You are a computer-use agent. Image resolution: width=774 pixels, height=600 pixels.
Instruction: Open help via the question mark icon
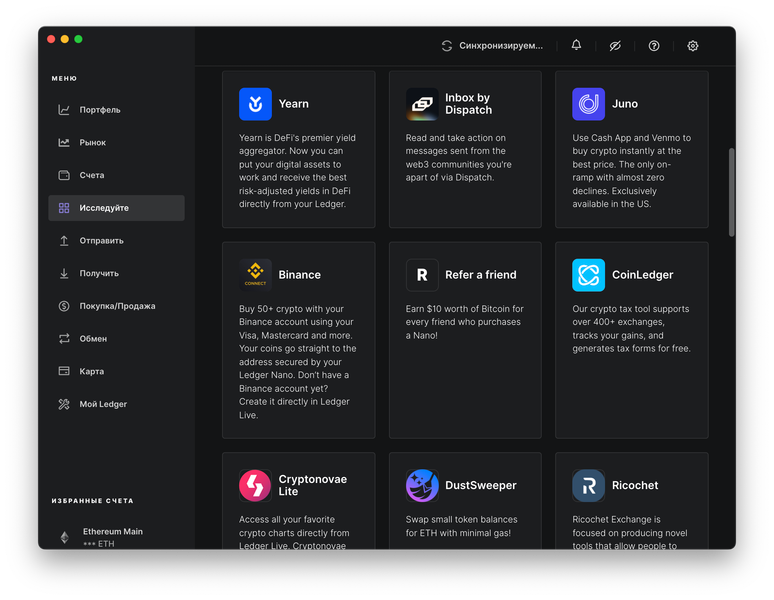click(654, 46)
